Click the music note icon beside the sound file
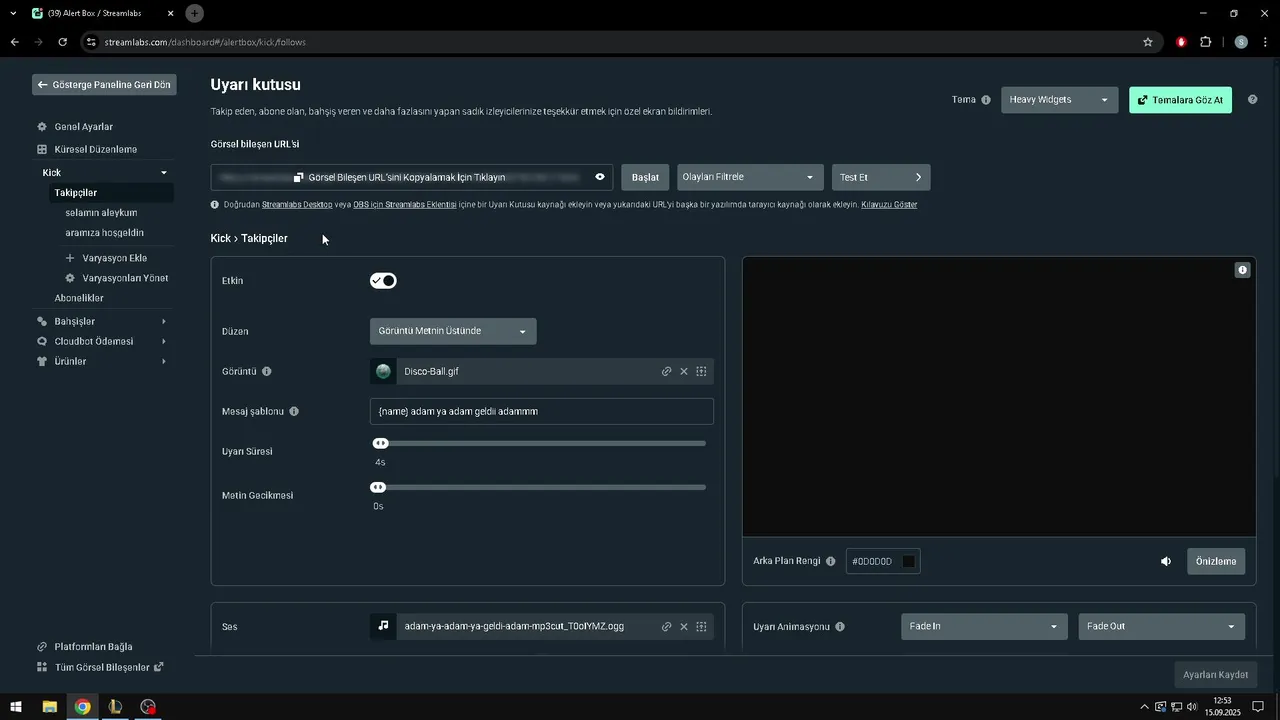The width and height of the screenshot is (1280, 720). [383, 626]
